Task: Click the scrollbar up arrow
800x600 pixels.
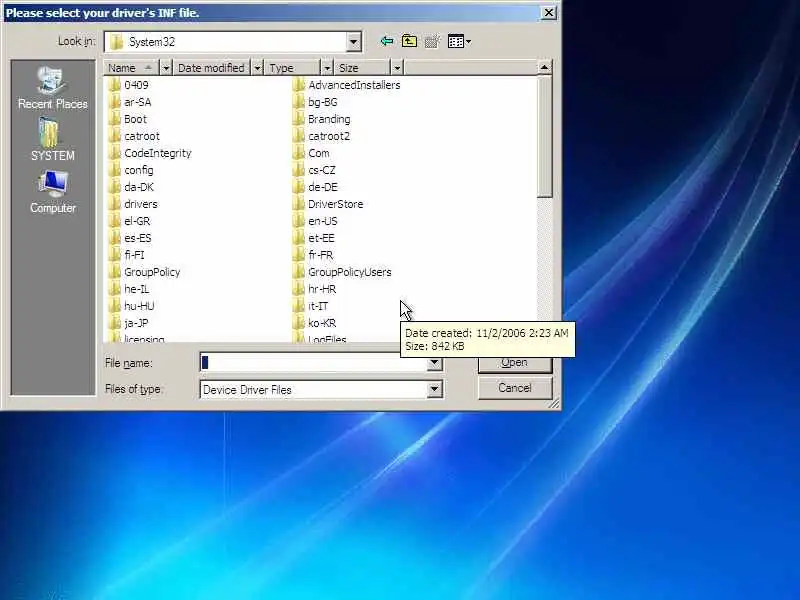Action: point(545,68)
